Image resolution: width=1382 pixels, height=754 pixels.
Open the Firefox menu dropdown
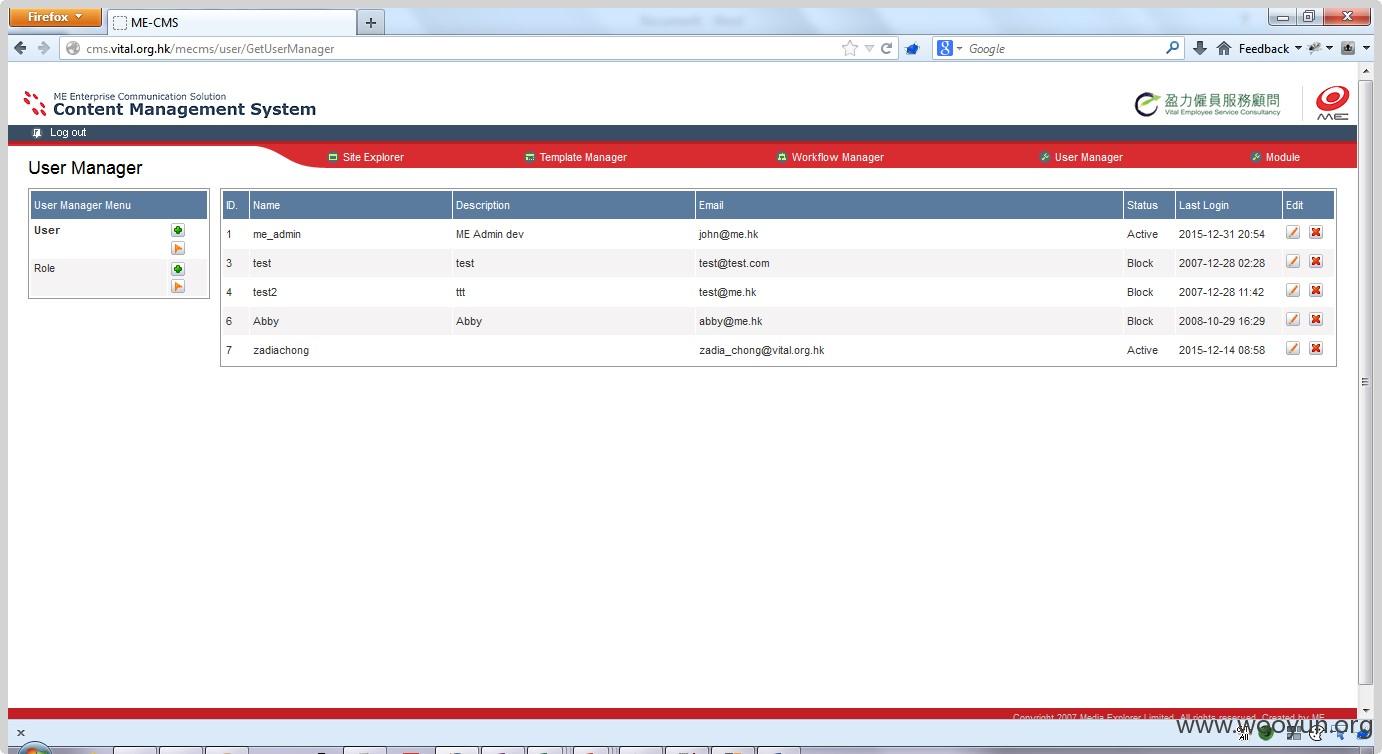[55, 17]
